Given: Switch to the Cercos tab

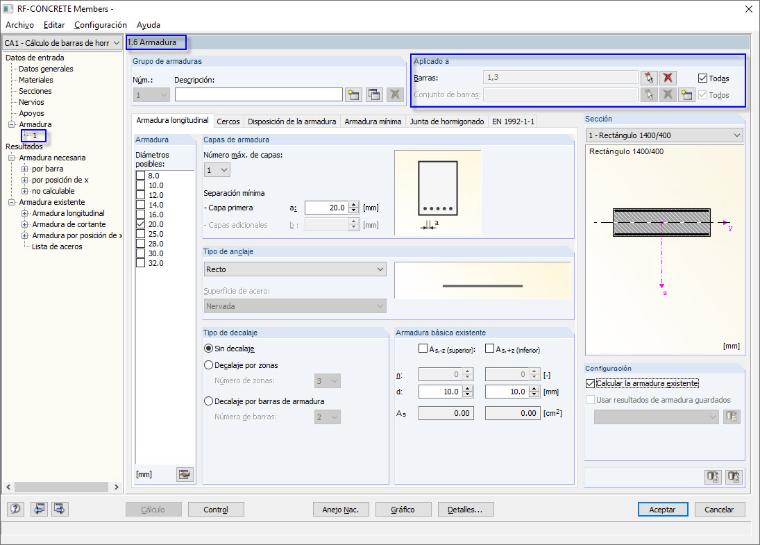Looking at the screenshot, I should 228,121.
